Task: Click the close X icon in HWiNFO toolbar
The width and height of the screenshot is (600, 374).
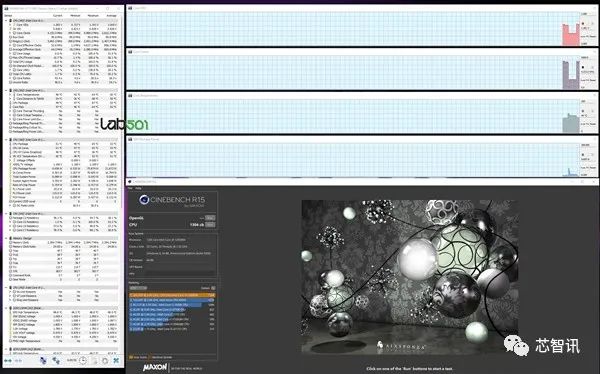Action: (x=116, y=360)
